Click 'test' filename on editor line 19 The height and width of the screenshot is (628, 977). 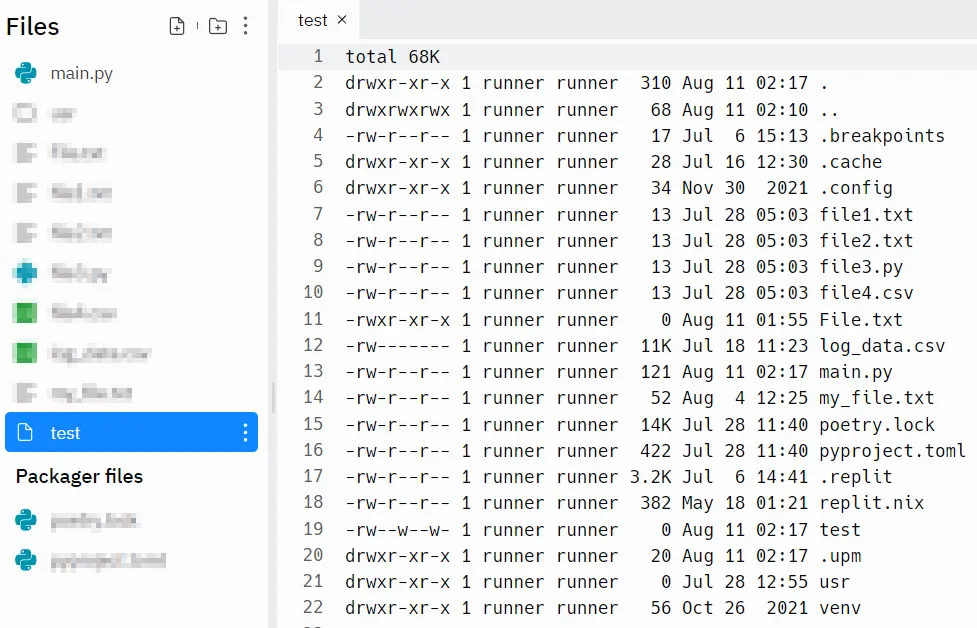click(x=840, y=530)
